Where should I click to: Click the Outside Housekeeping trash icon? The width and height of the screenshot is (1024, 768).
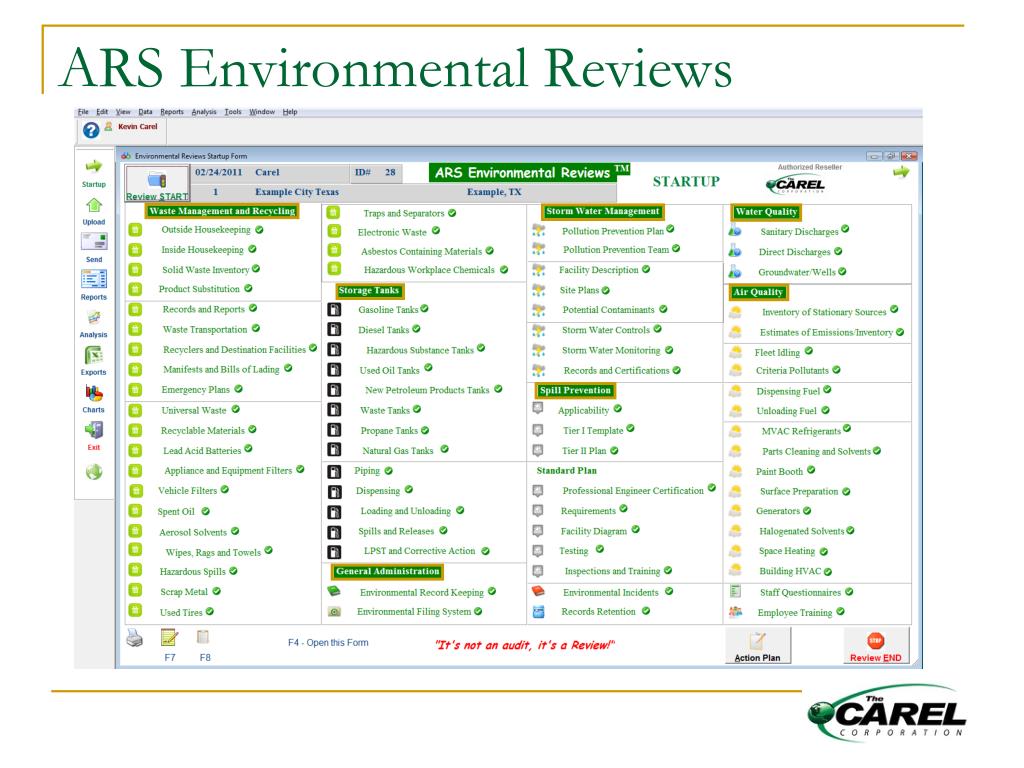(135, 230)
